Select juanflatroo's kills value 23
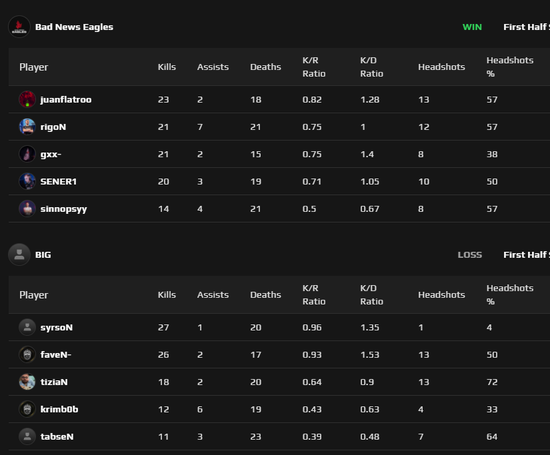This screenshot has width=550, height=455. point(163,100)
